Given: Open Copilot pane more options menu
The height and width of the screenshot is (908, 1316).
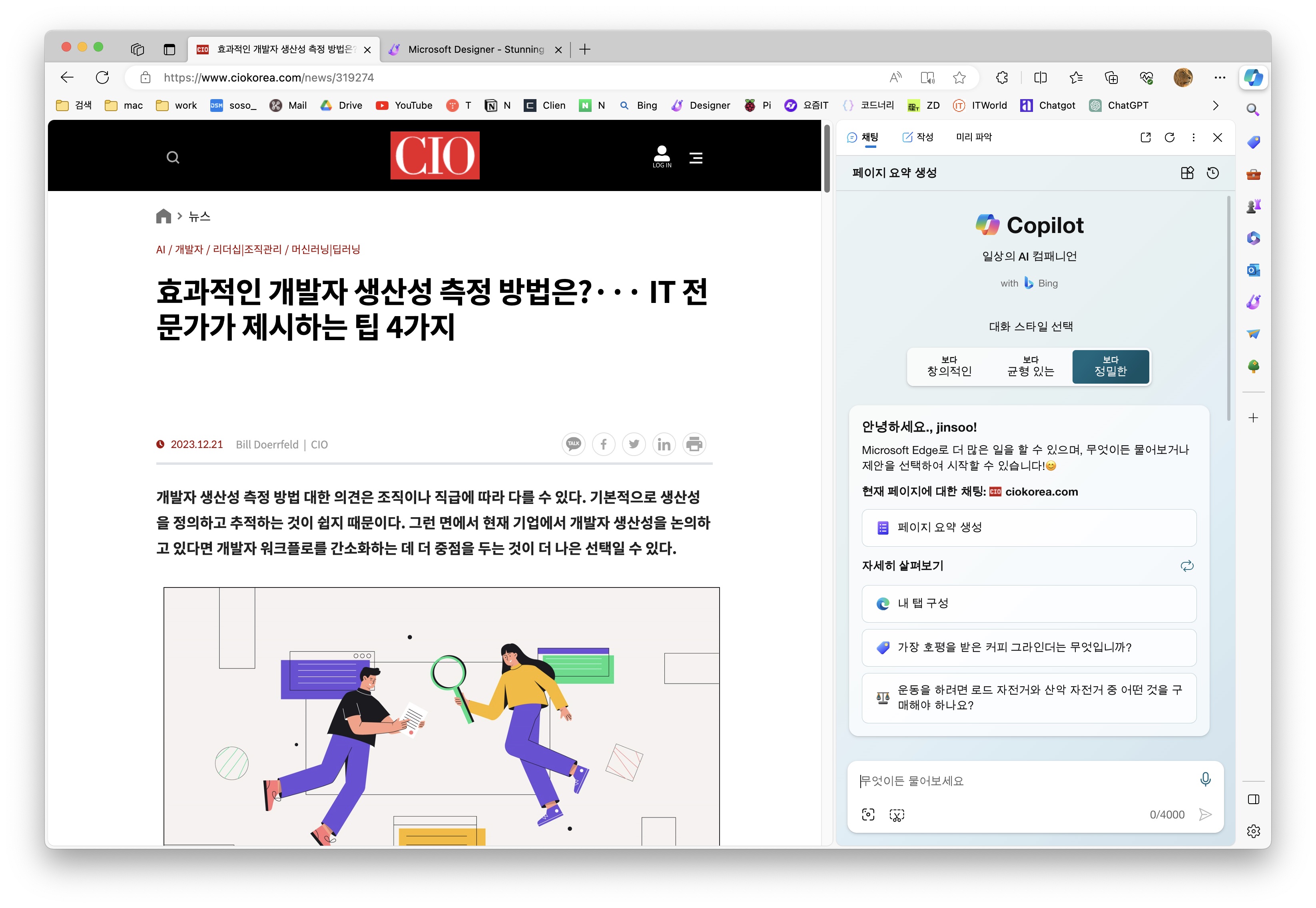Looking at the screenshot, I should tap(1193, 137).
